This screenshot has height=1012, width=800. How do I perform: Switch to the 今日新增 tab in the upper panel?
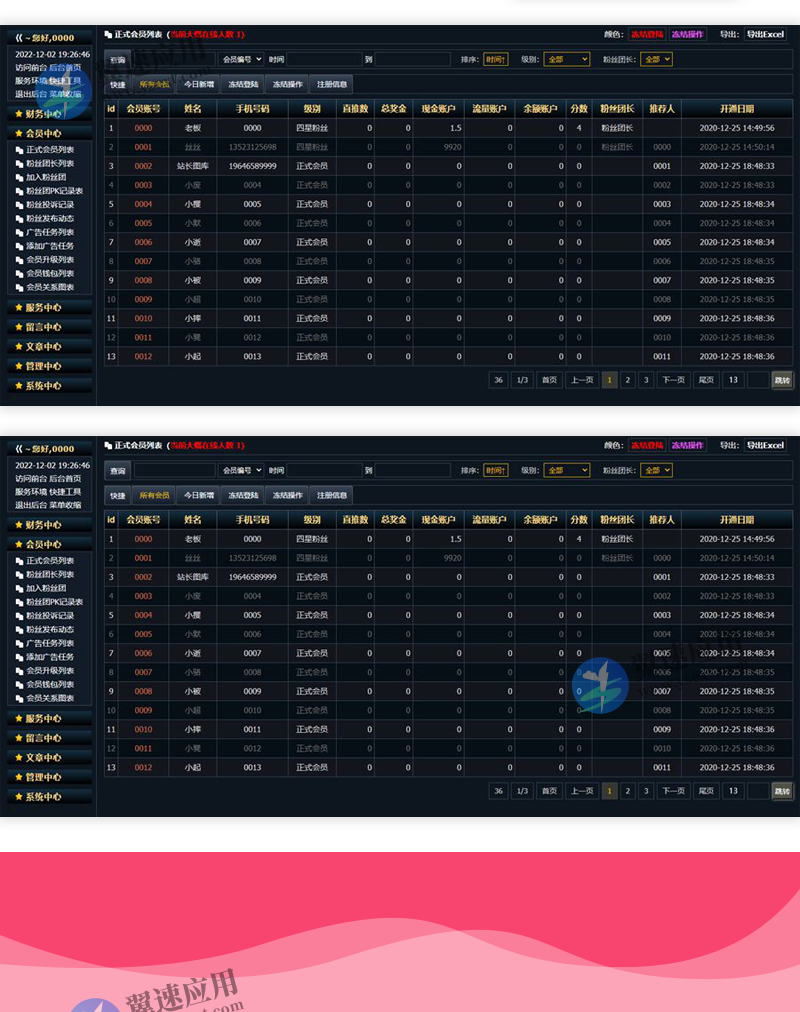[199, 85]
